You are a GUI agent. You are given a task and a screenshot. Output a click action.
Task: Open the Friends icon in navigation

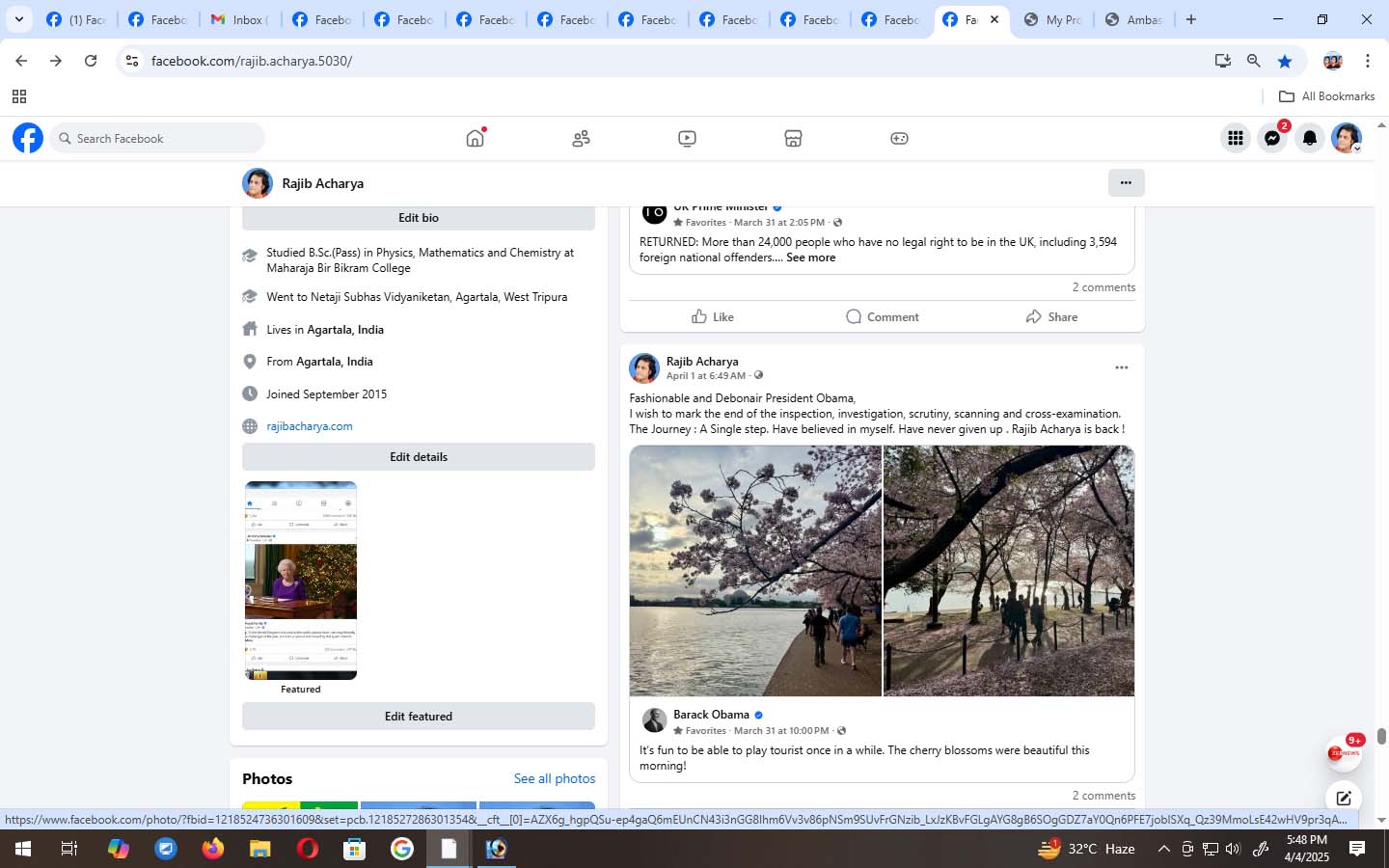pyautogui.click(x=581, y=138)
